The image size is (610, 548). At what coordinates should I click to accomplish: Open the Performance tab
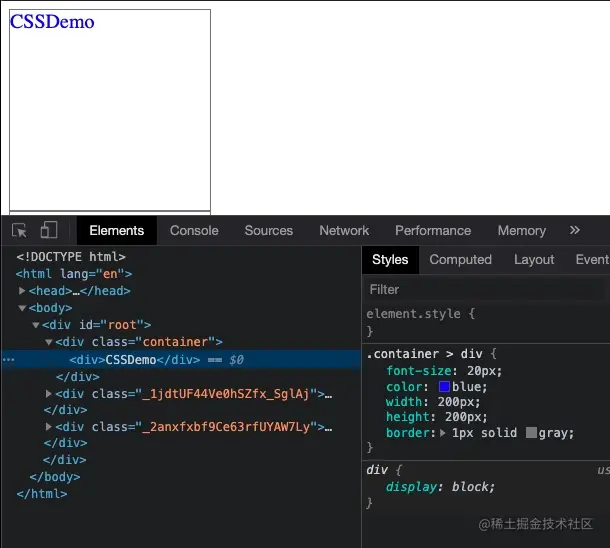433,231
